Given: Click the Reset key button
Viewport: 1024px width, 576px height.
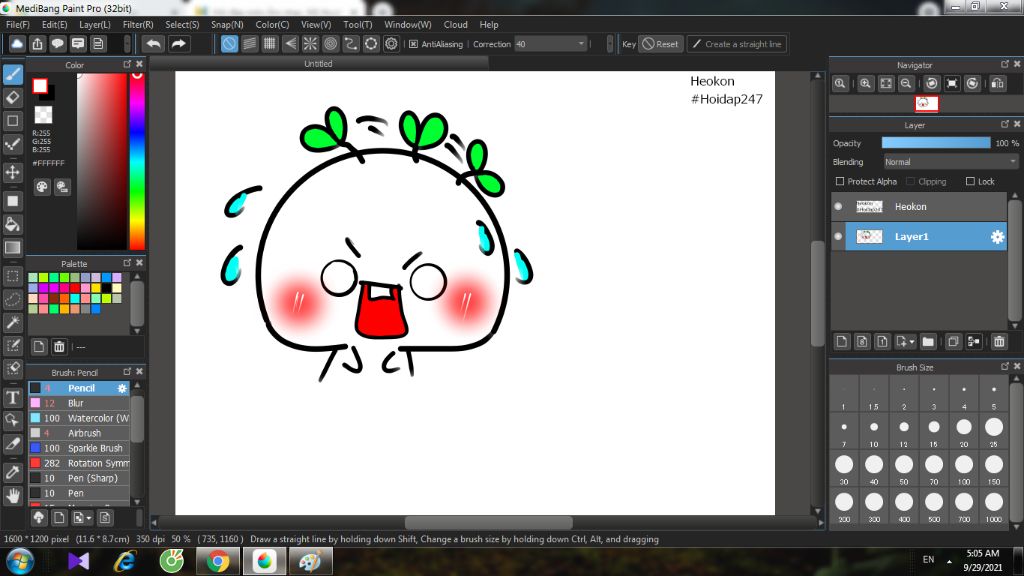Looking at the screenshot, I should point(660,44).
